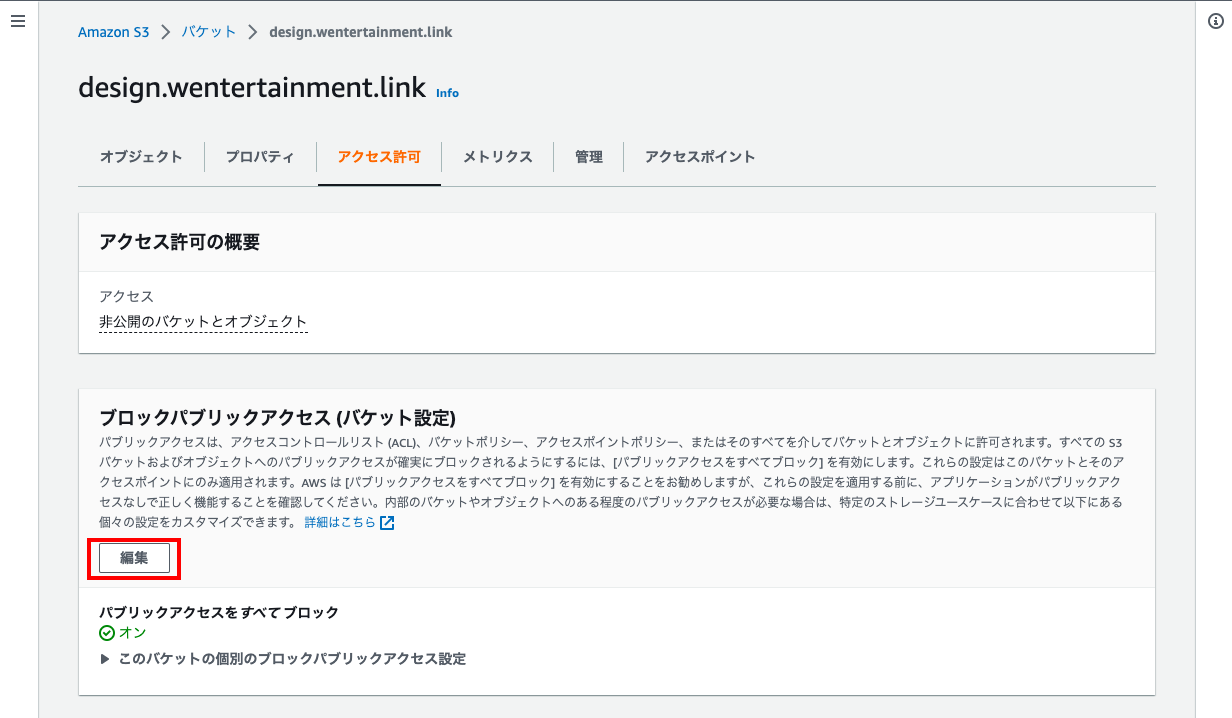The image size is (1232, 718).
Task: Open the hamburger navigation menu
Action: coord(18,22)
